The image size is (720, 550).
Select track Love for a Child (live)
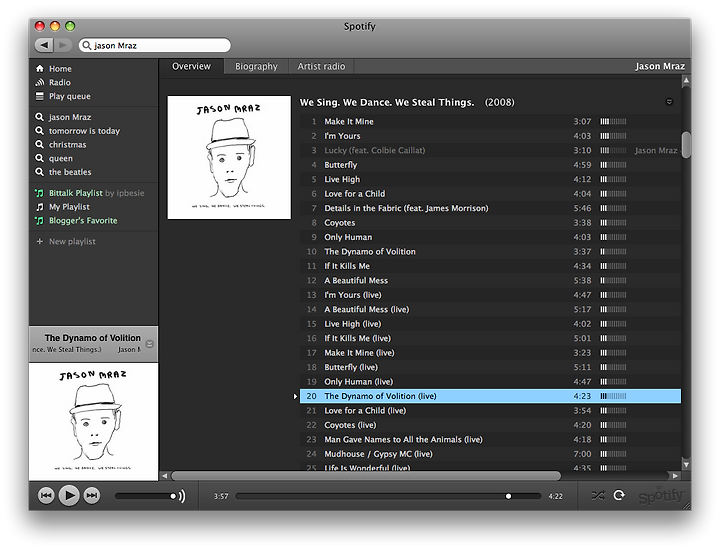tap(490, 410)
